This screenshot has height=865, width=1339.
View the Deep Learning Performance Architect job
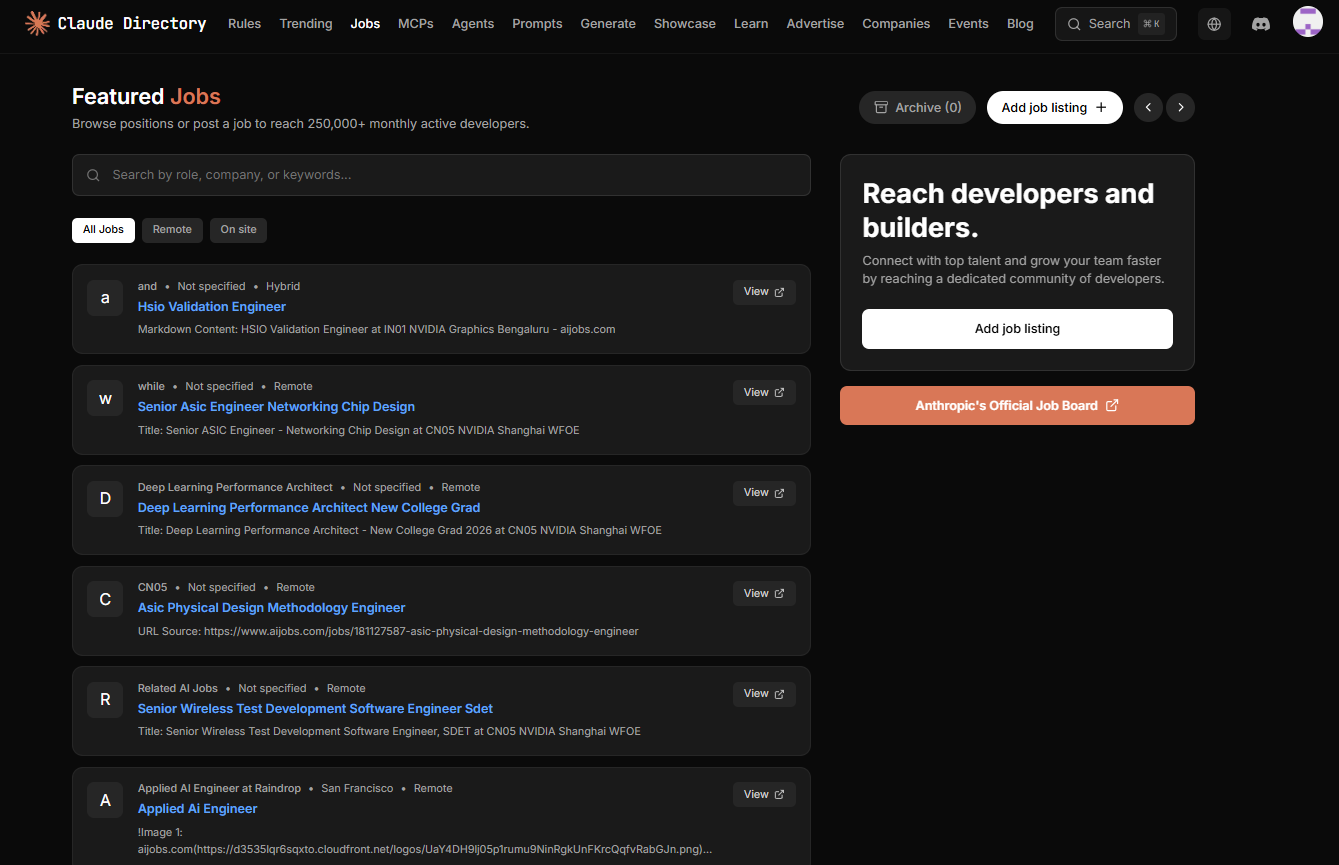tap(764, 493)
